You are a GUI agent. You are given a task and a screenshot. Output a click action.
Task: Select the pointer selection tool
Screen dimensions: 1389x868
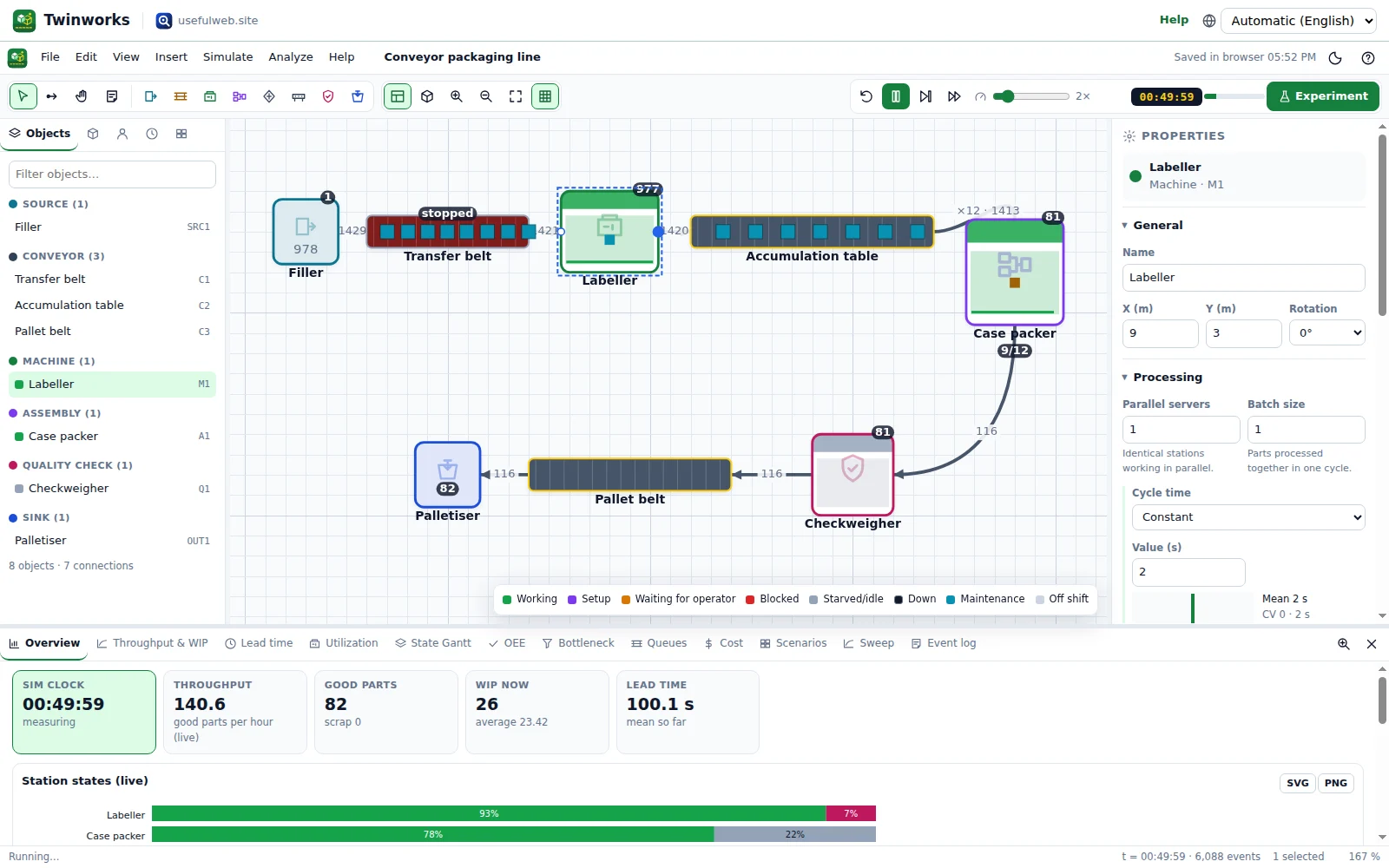tap(23, 96)
